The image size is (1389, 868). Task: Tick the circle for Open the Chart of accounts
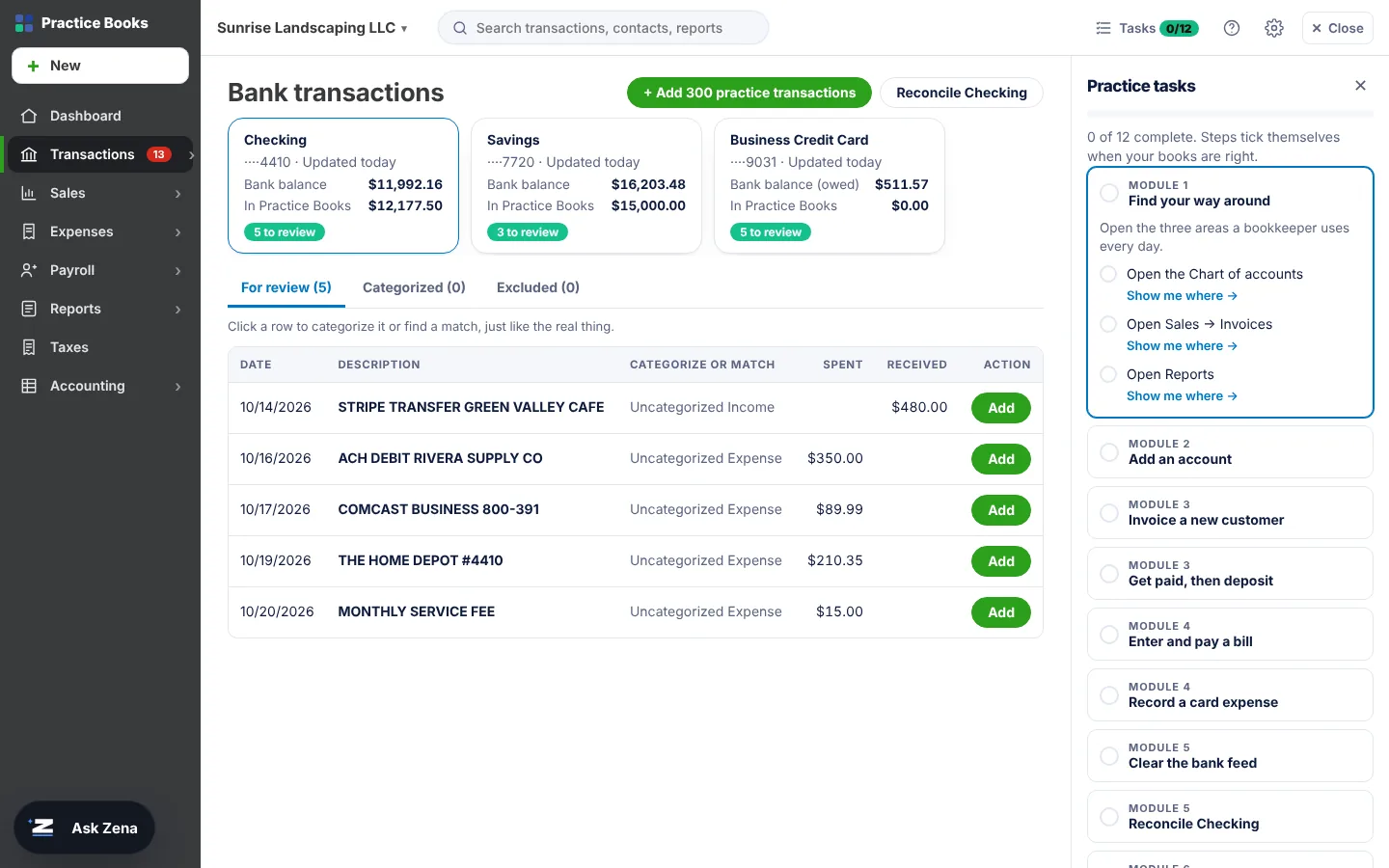(x=1108, y=274)
